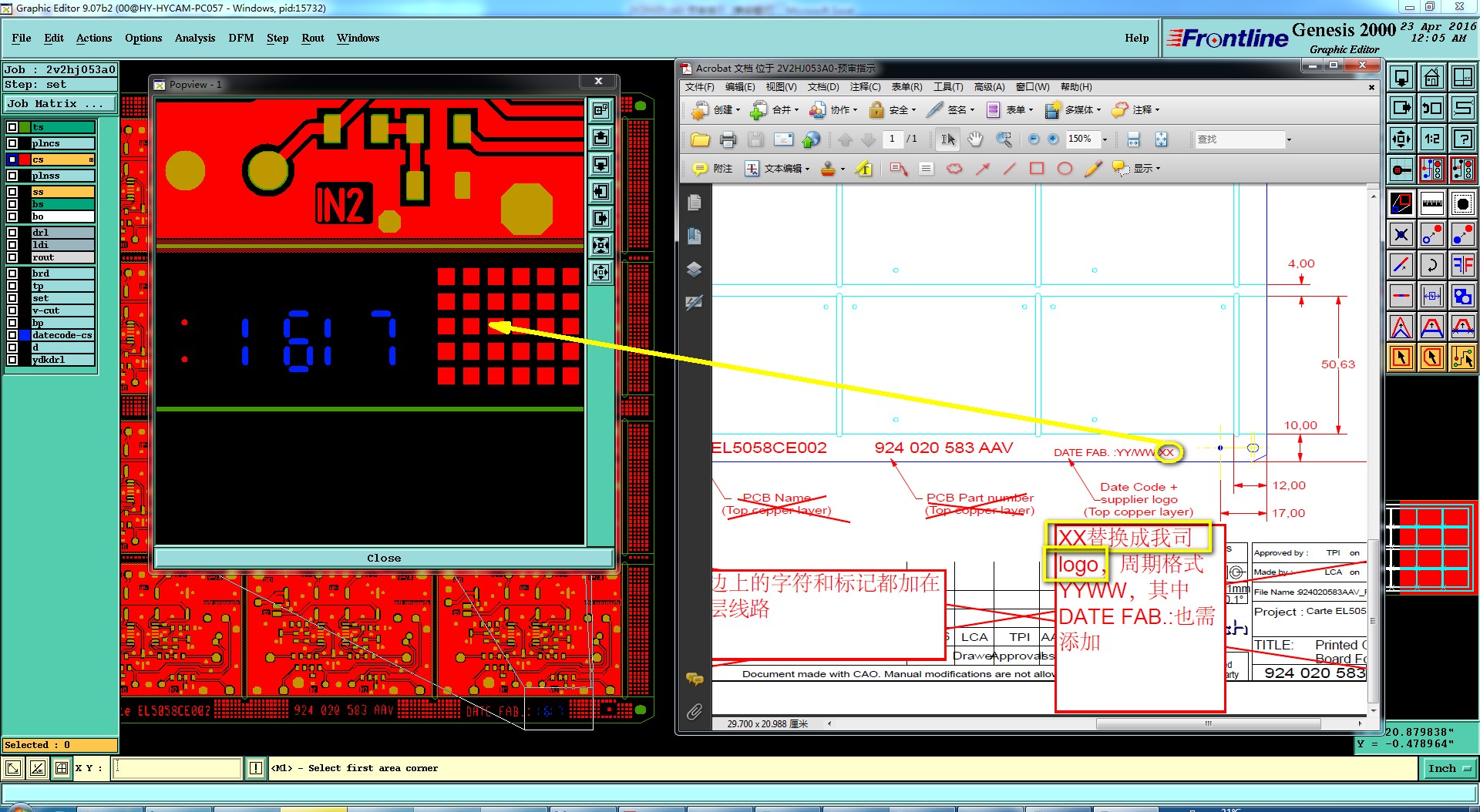Screen dimensions: 1480x812
Task: Click the Help button in Genesis
Action: 1136,38
